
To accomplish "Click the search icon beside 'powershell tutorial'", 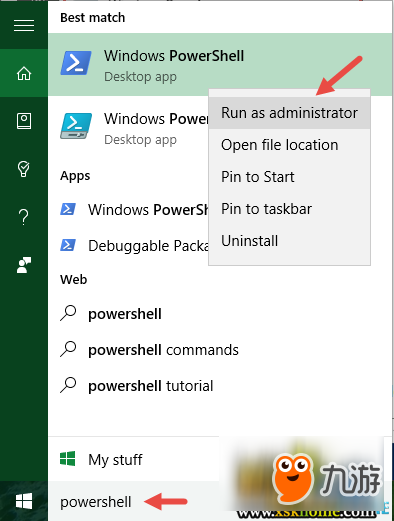I will pyautogui.click(x=68, y=385).
